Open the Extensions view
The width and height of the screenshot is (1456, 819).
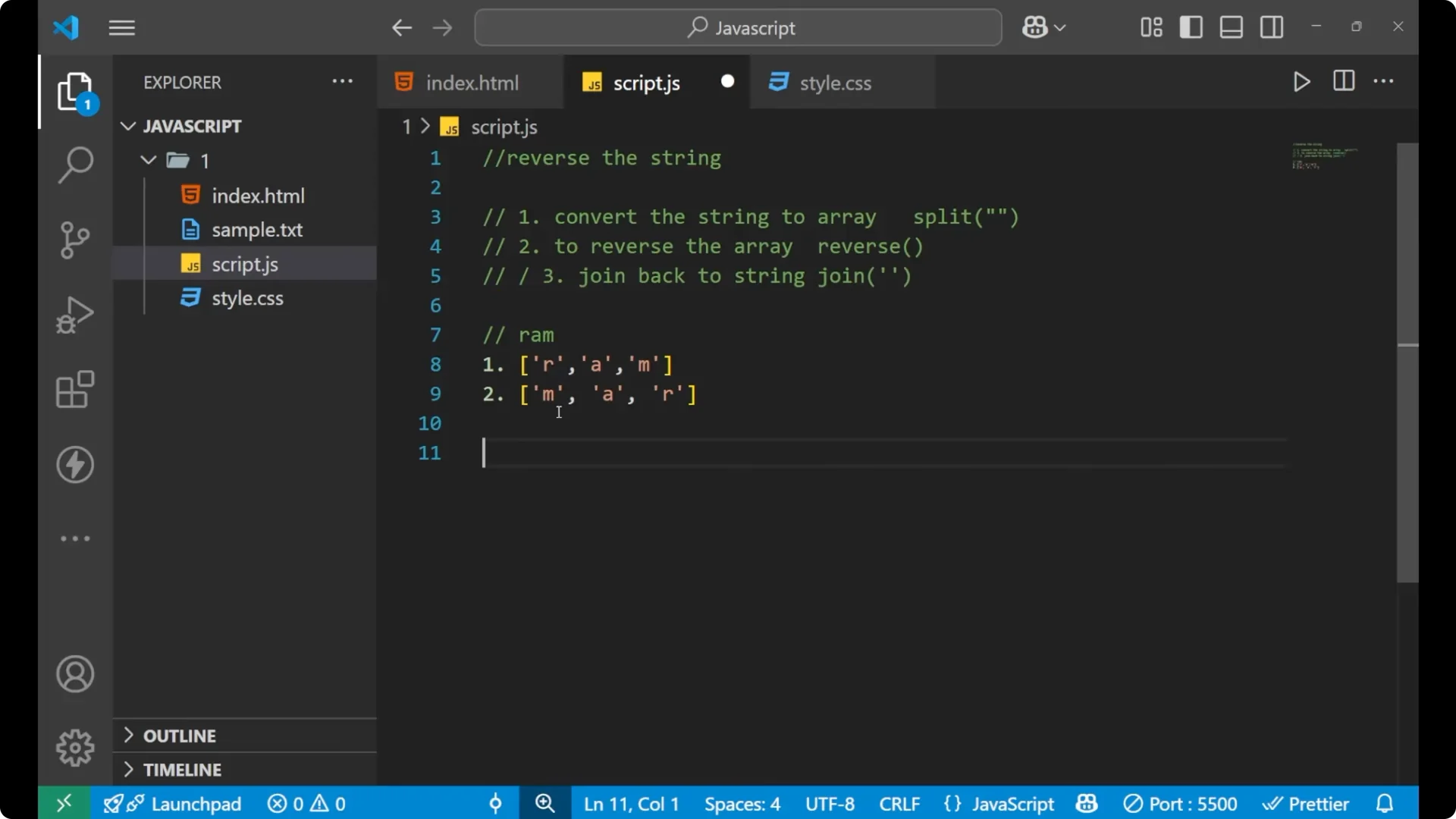pos(75,389)
